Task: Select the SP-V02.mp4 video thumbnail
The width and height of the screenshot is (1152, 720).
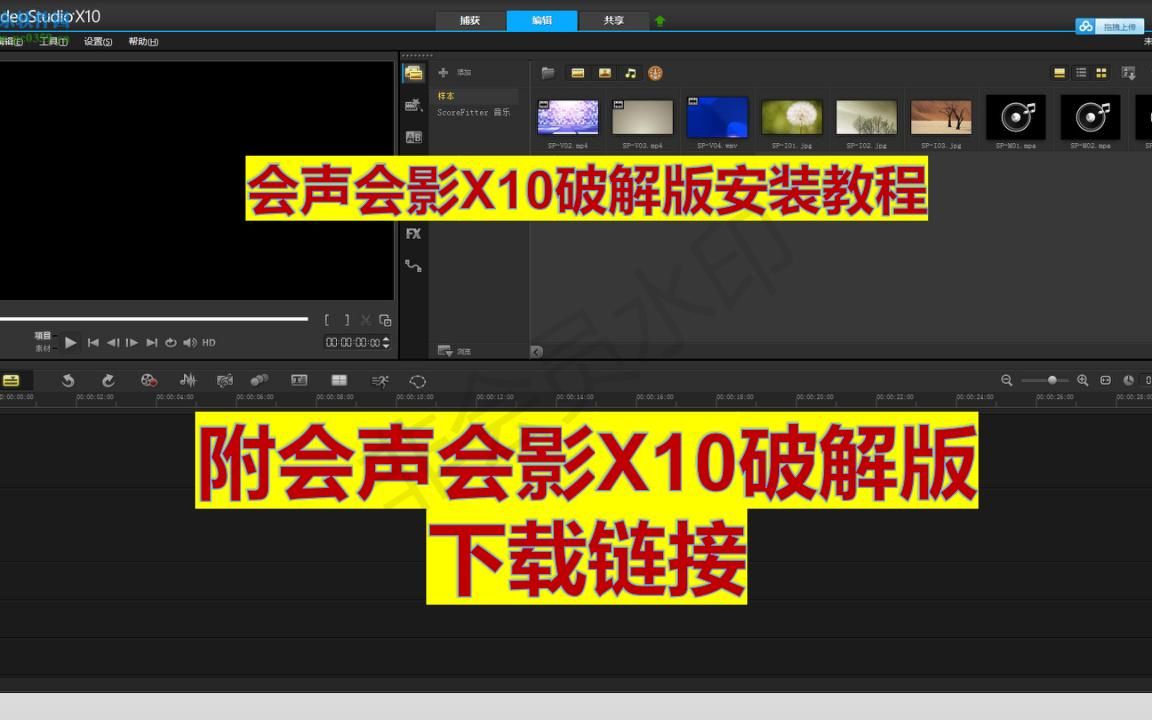Action: pos(568,118)
